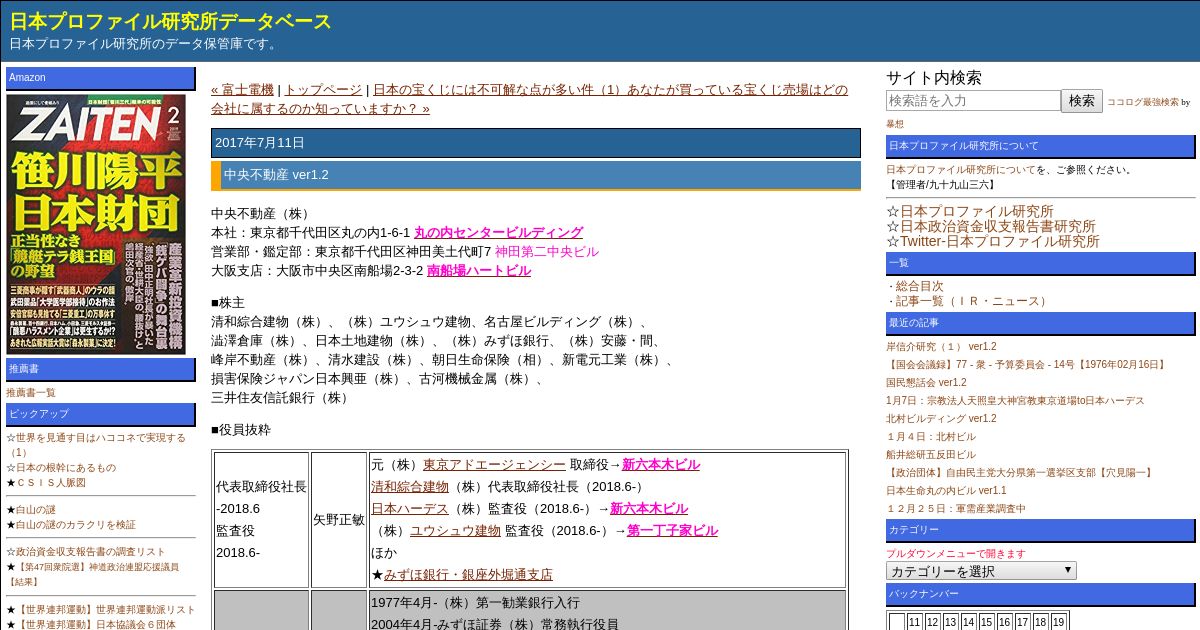Open 日本プロファイル研究所について link

coord(961,170)
